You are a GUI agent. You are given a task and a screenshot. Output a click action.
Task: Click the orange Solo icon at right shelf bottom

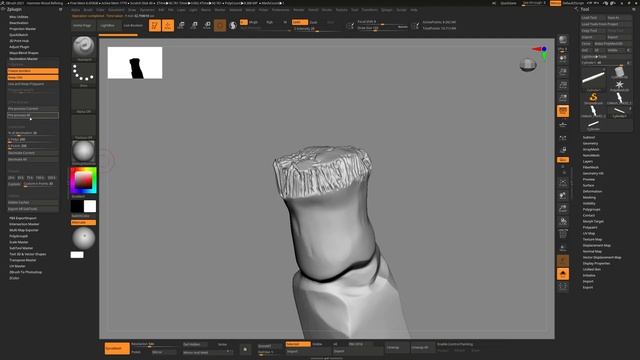(563, 273)
